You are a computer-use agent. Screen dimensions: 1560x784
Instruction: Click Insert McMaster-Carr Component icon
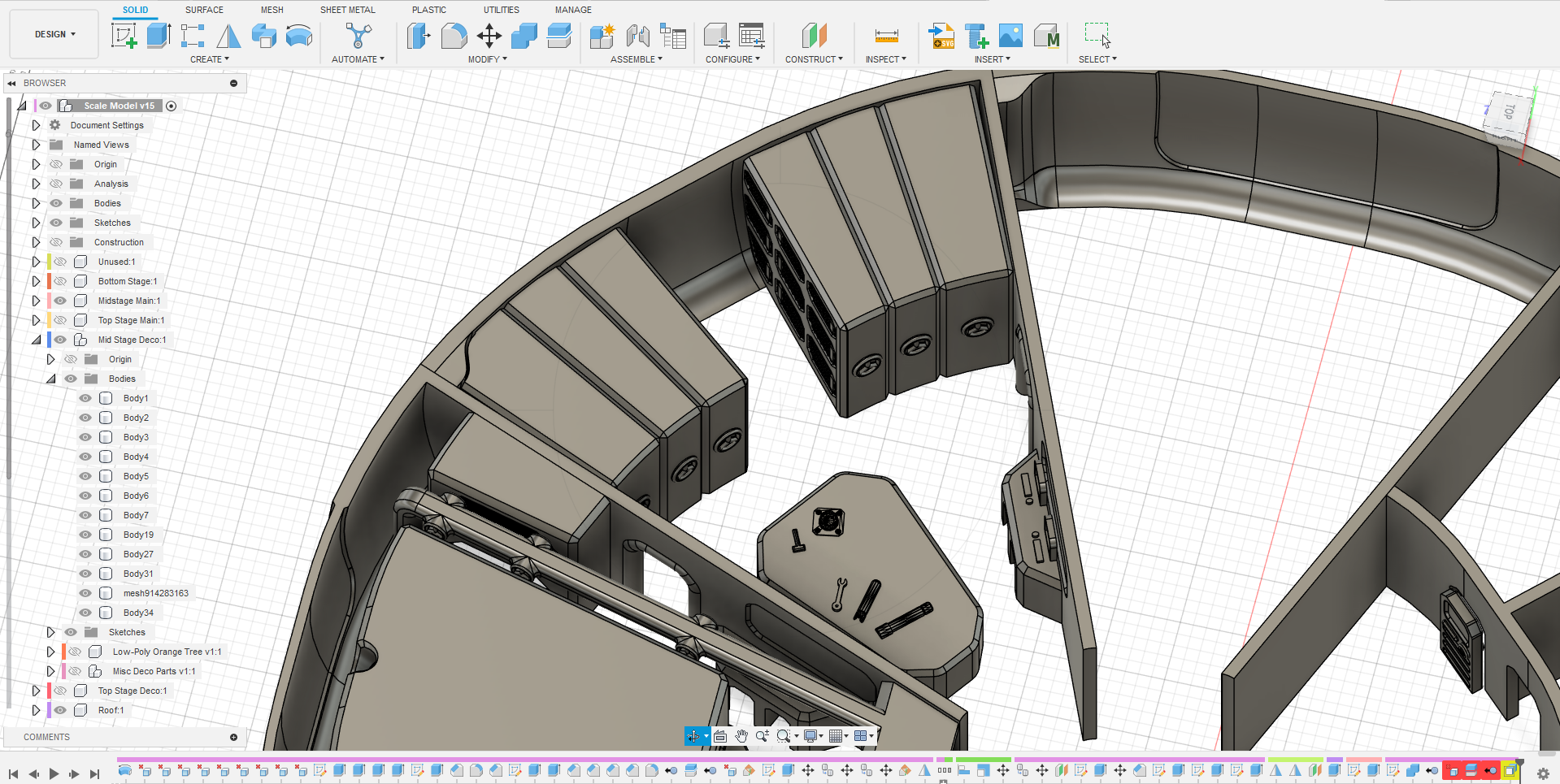click(x=976, y=36)
